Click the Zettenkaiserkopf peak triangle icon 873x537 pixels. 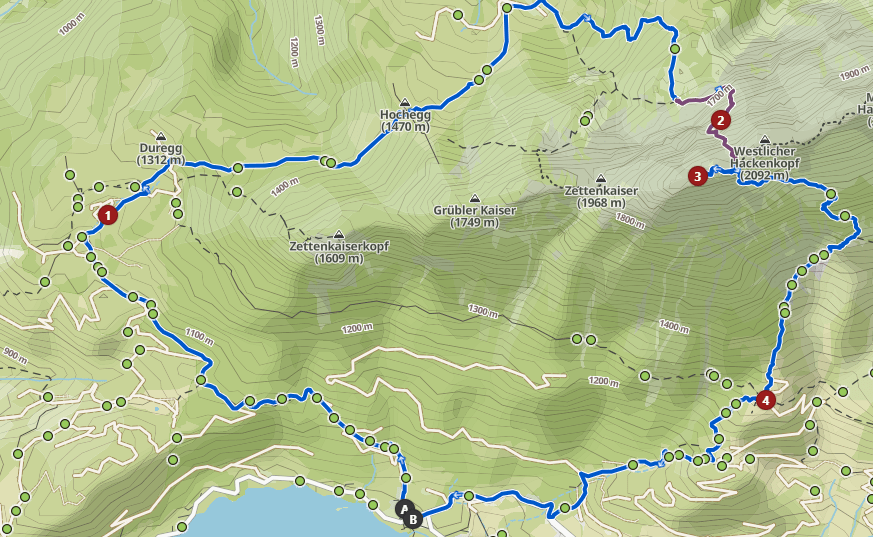coord(339,234)
